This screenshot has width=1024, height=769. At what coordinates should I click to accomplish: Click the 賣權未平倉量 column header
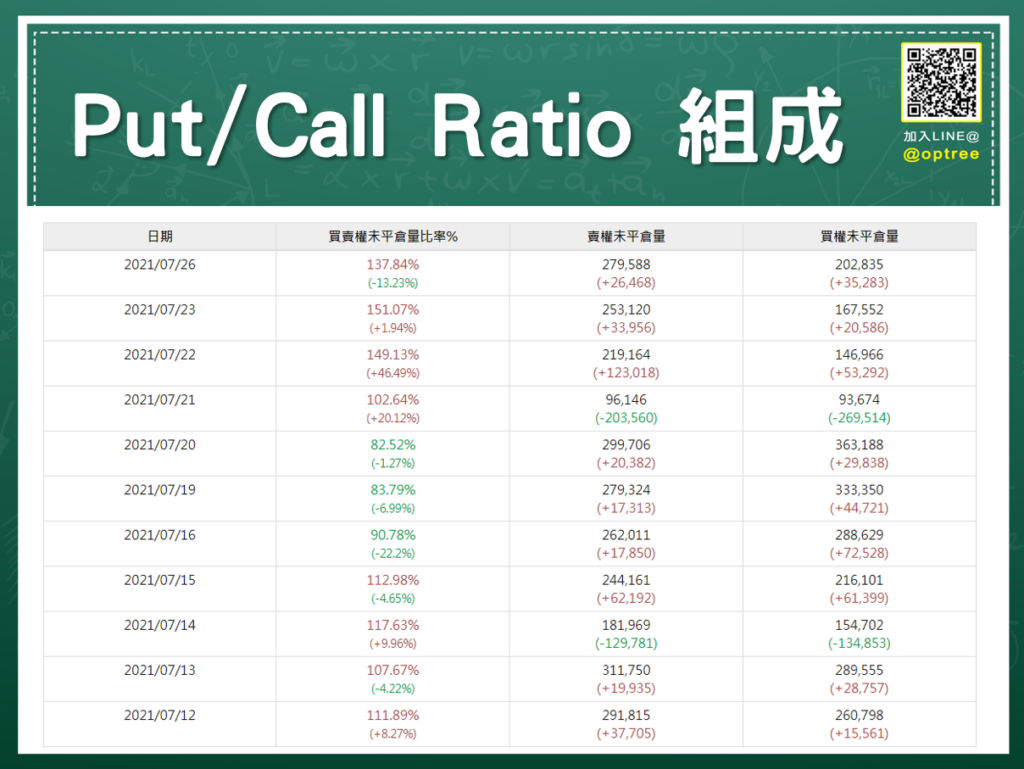[x=625, y=235]
